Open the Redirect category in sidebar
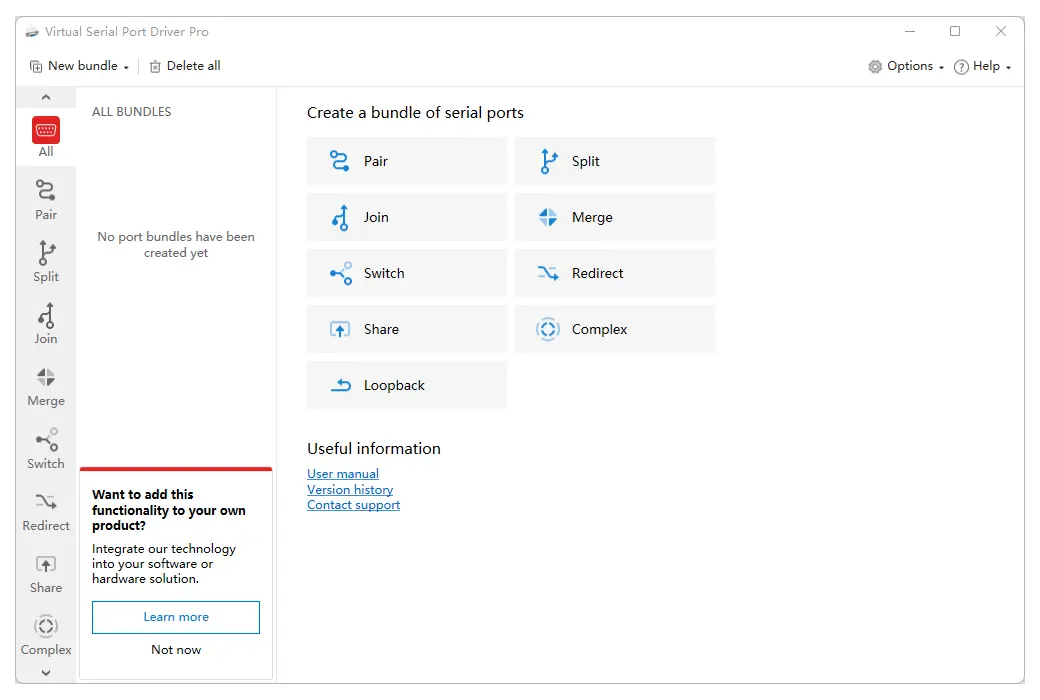The image size is (1040, 700). (46, 511)
